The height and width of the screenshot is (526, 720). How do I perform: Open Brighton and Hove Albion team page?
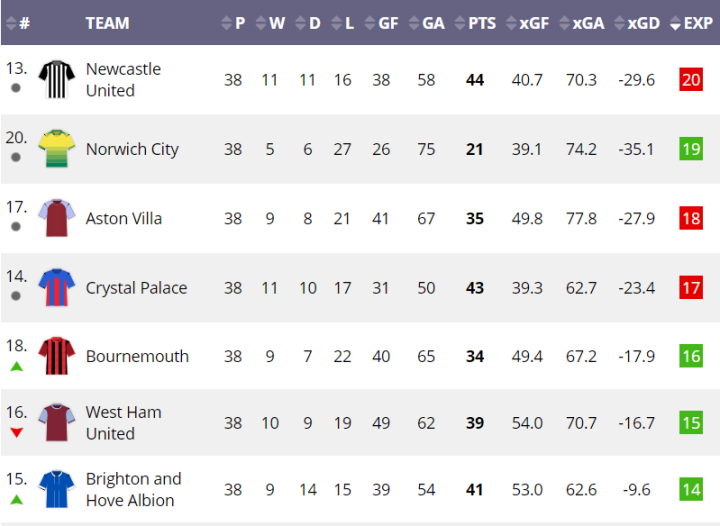tap(133, 489)
